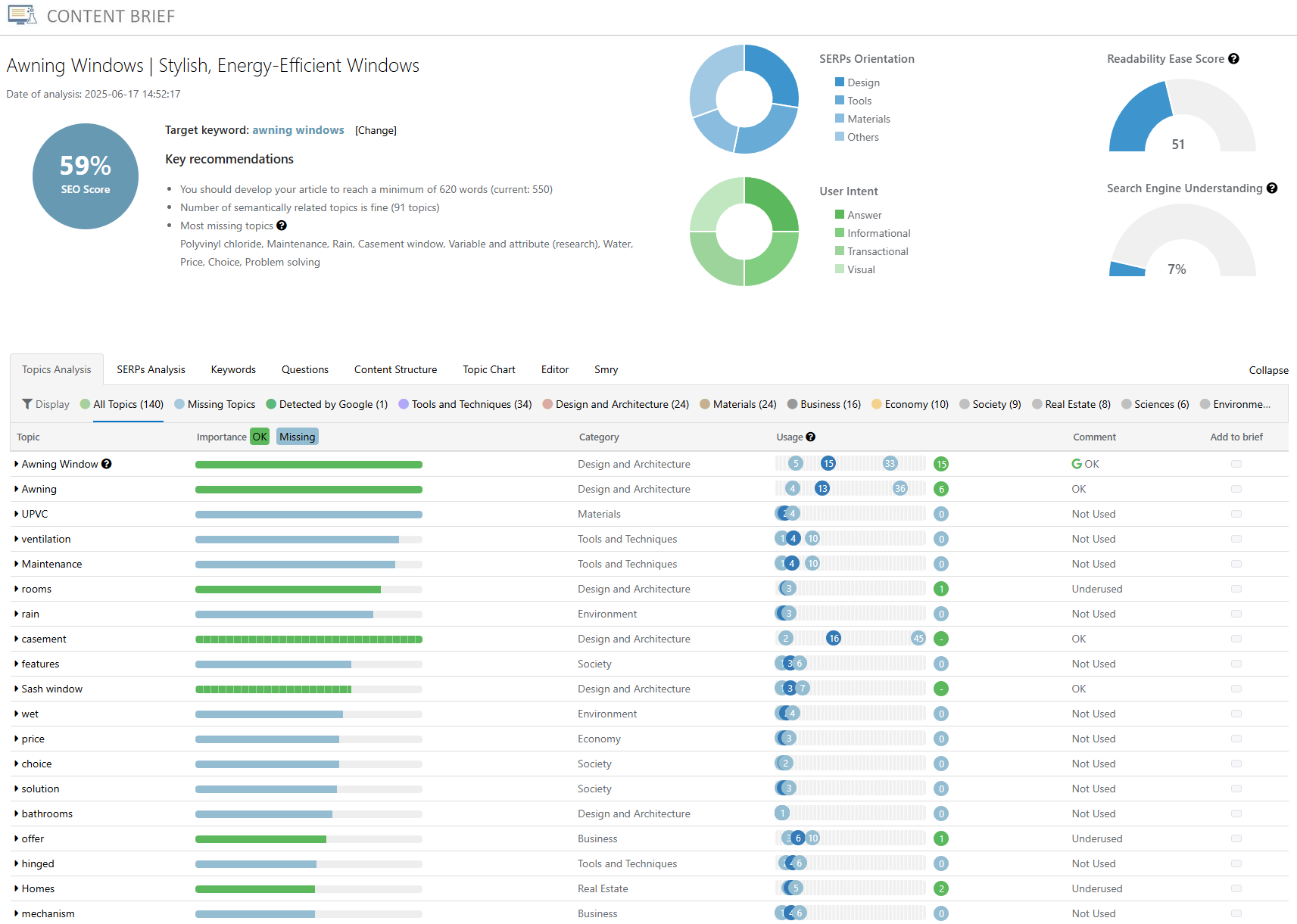Switch to the SERPs Analysis tab
This screenshot has height=924, width=1297.
pos(151,369)
